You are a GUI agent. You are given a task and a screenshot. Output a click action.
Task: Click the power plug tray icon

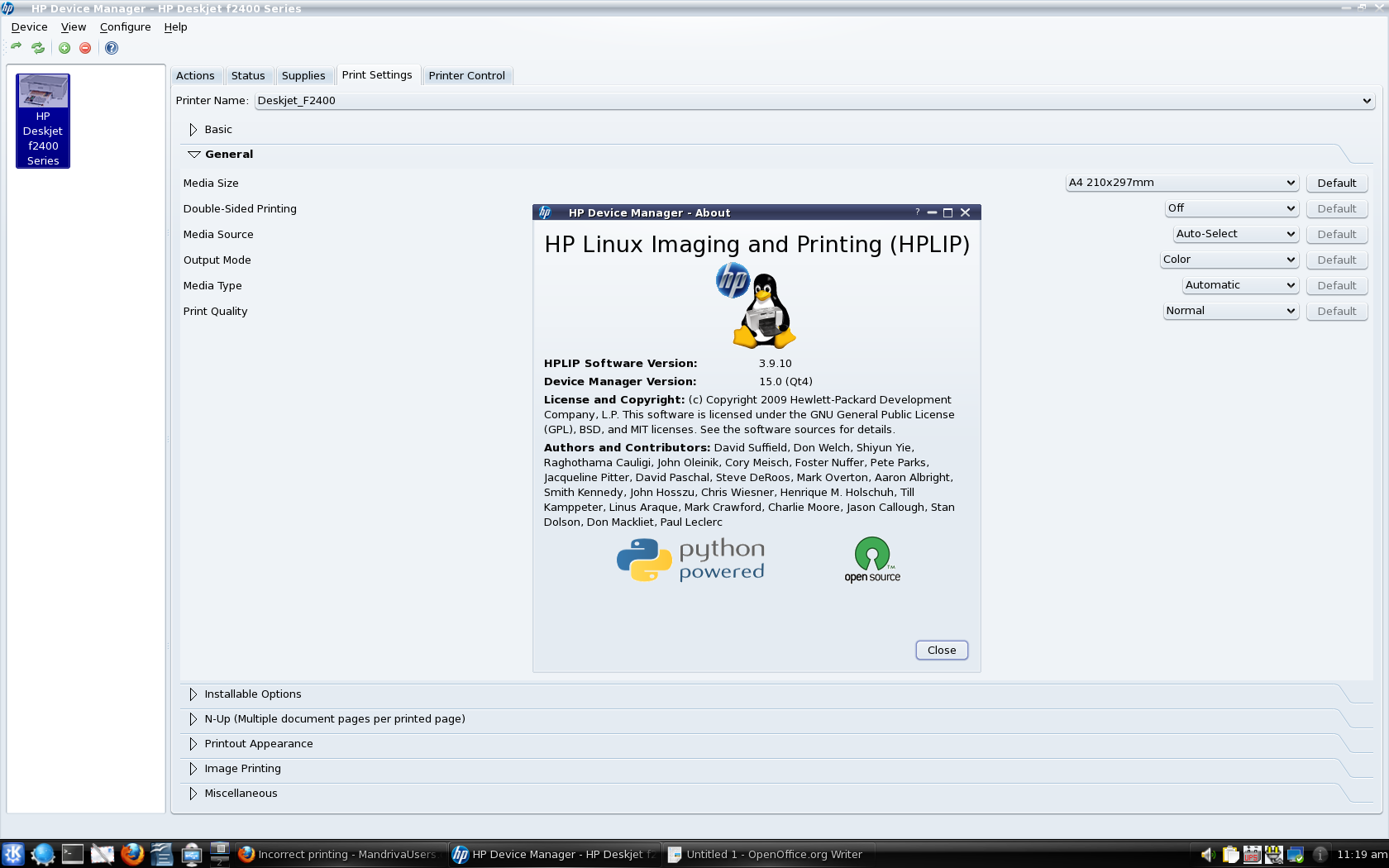click(x=1274, y=855)
